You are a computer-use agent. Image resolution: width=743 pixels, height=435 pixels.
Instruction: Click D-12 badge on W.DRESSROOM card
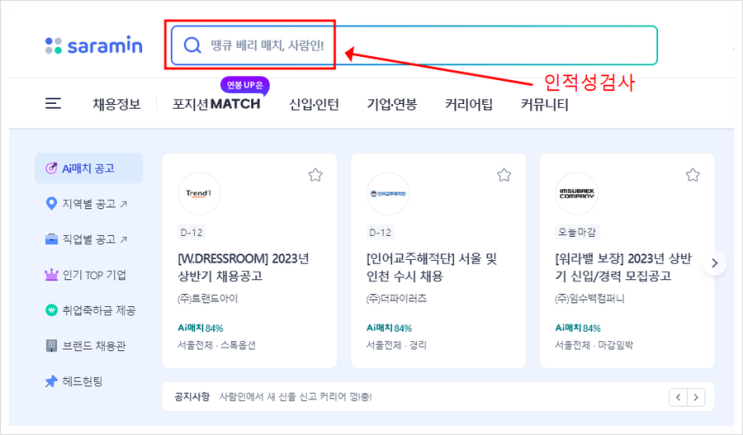pyautogui.click(x=191, y=232)
